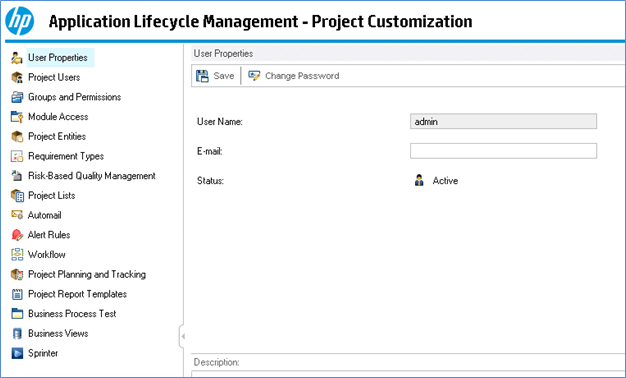Click the HP logo icon
This screenshot has height=378, width=626.
(20, 21)
